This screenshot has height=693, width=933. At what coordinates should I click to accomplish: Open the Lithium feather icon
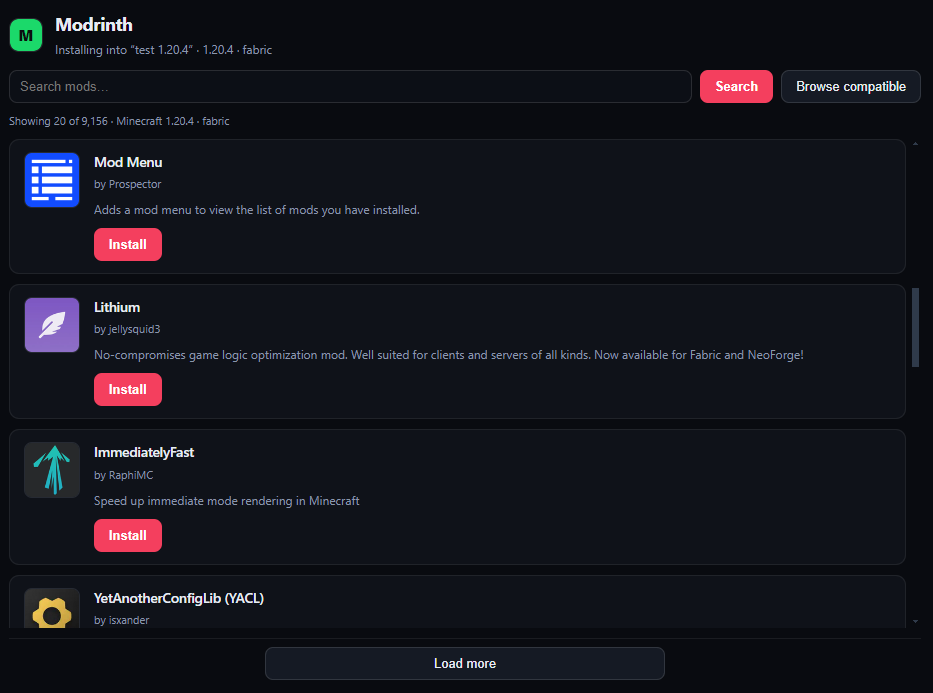tap(52, 325)
